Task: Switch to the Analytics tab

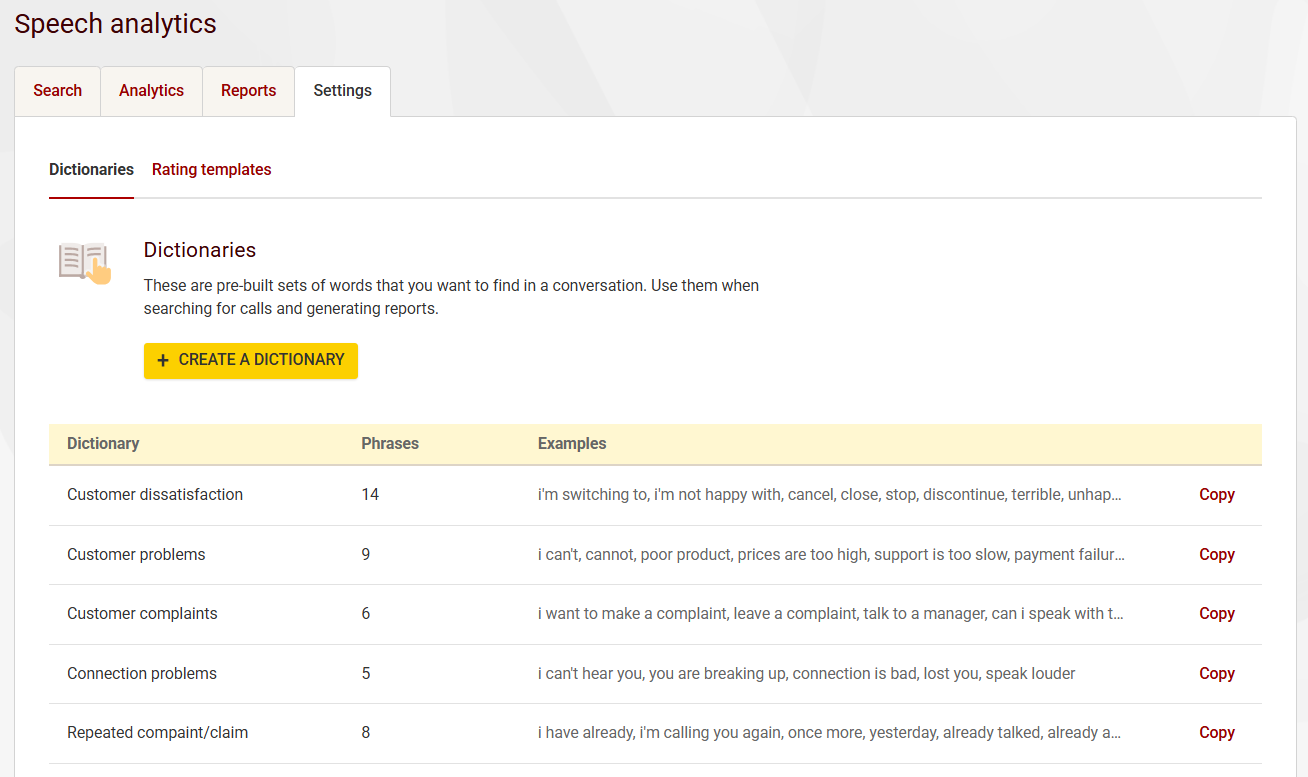Action: click(x=151, y=91)
